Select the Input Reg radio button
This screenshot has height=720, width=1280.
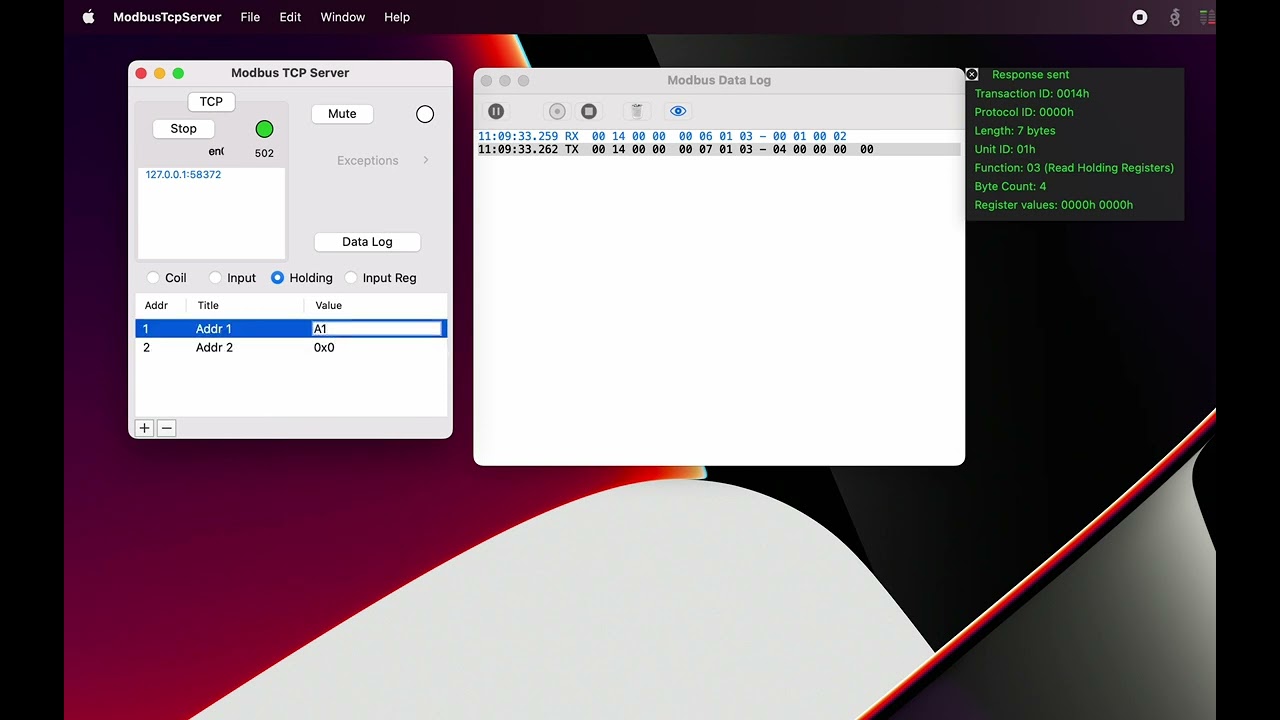click(x=351, y=278)
